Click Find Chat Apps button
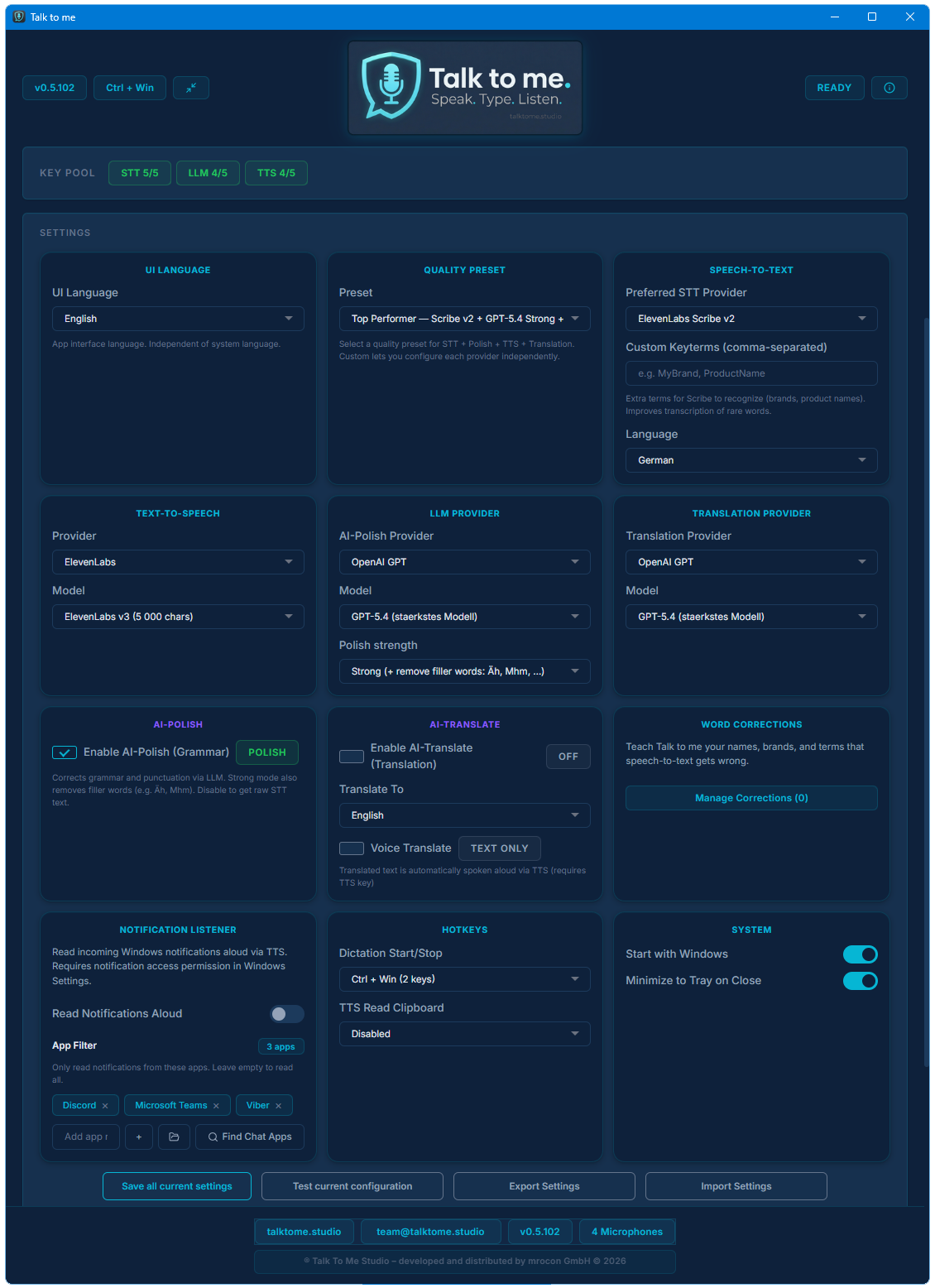The image size is (935, 1288). (250, 1137)
